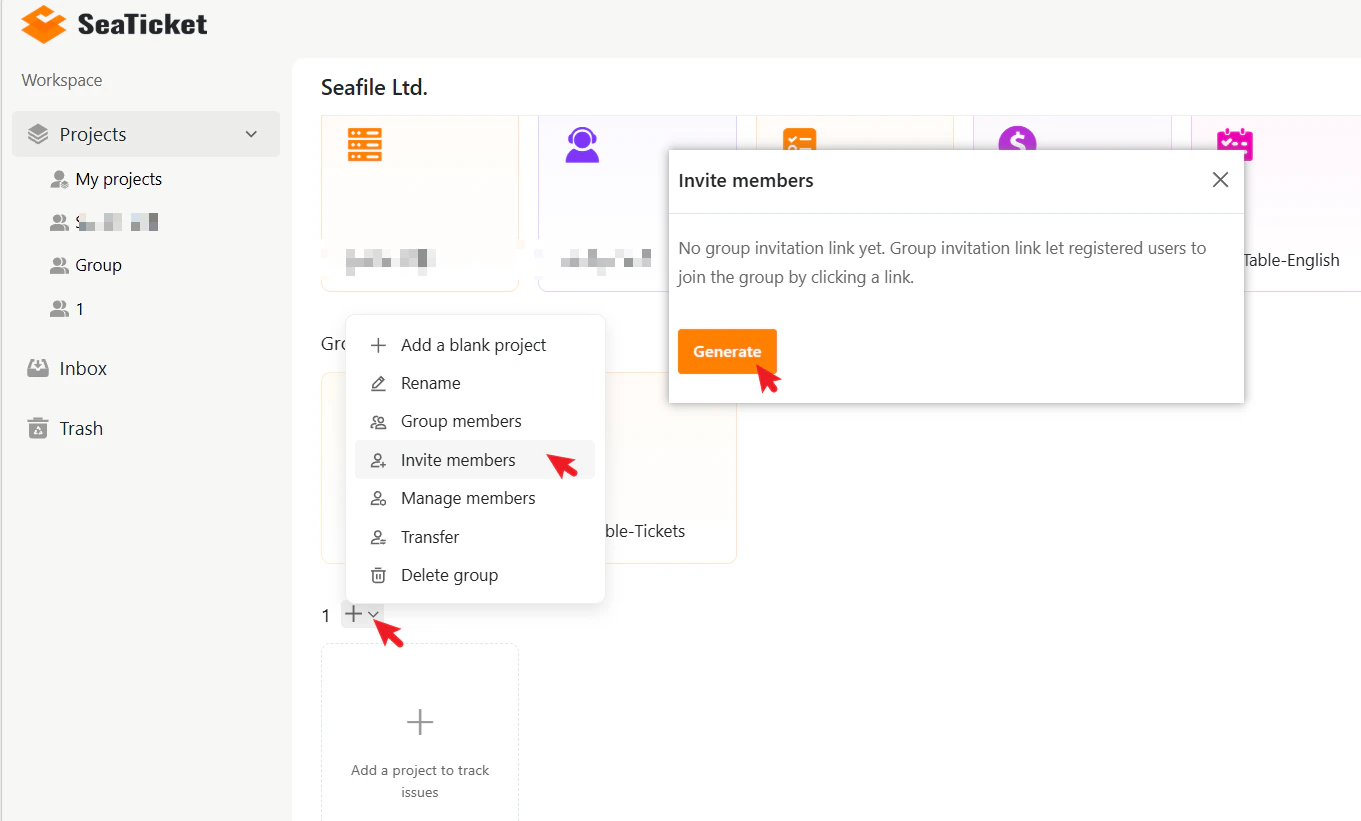Open the Inbox icon in sidebar
1361x821 pixels.
coord(38,368)
